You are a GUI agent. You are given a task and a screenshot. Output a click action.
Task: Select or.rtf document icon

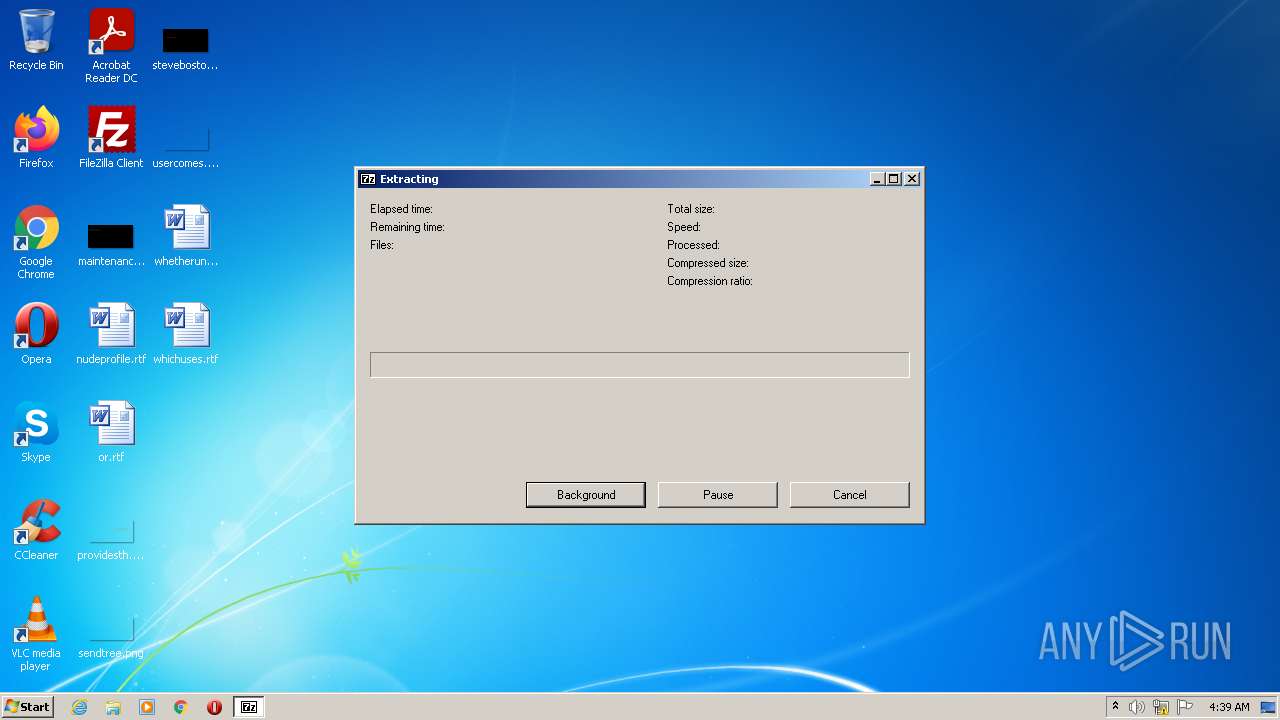click(x=111, y=432)
